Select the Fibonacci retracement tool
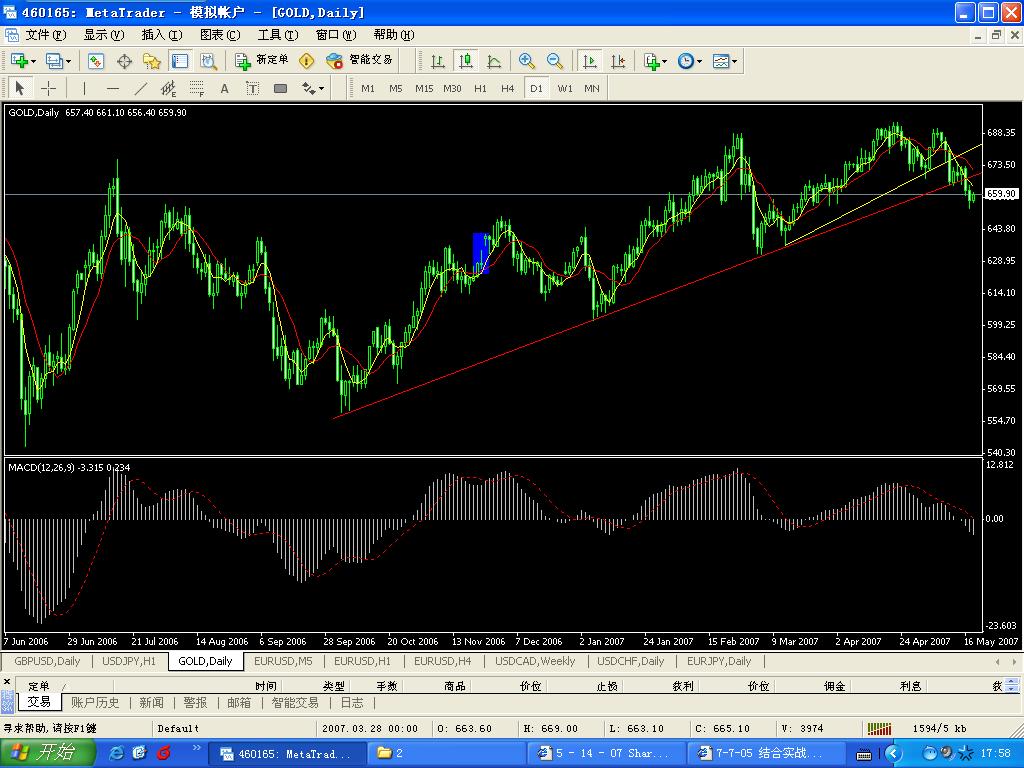 pos(197,88)
